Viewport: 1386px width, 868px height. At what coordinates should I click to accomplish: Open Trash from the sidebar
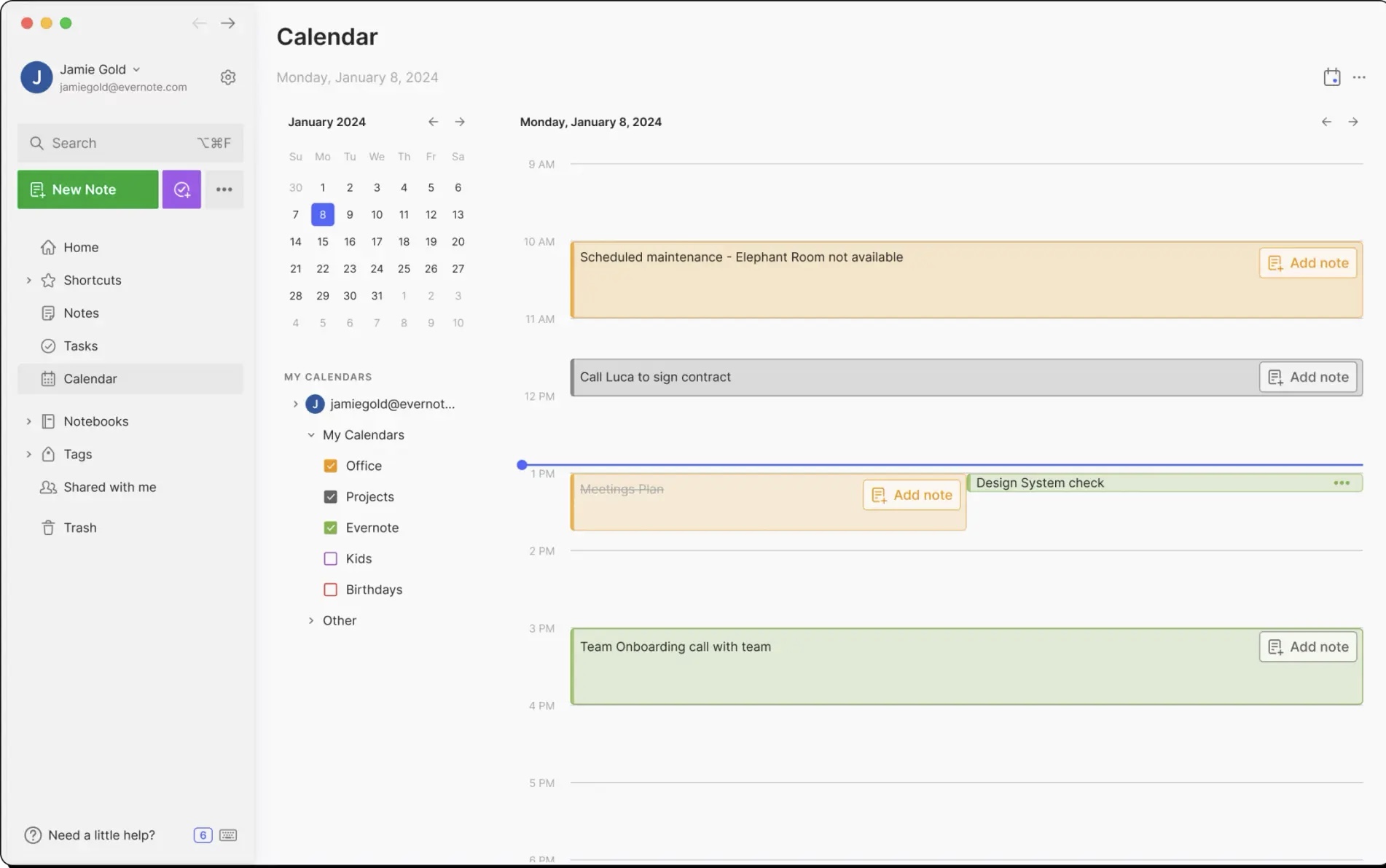[82, 527]
